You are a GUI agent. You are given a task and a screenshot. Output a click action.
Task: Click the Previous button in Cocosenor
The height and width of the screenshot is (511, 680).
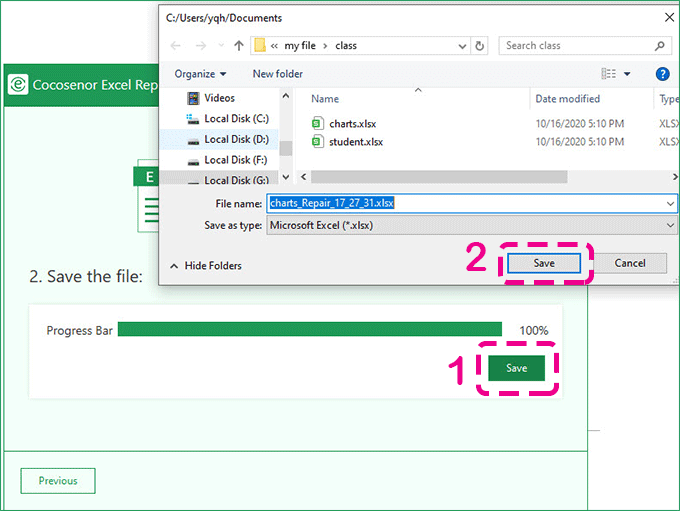pos(58,481)
